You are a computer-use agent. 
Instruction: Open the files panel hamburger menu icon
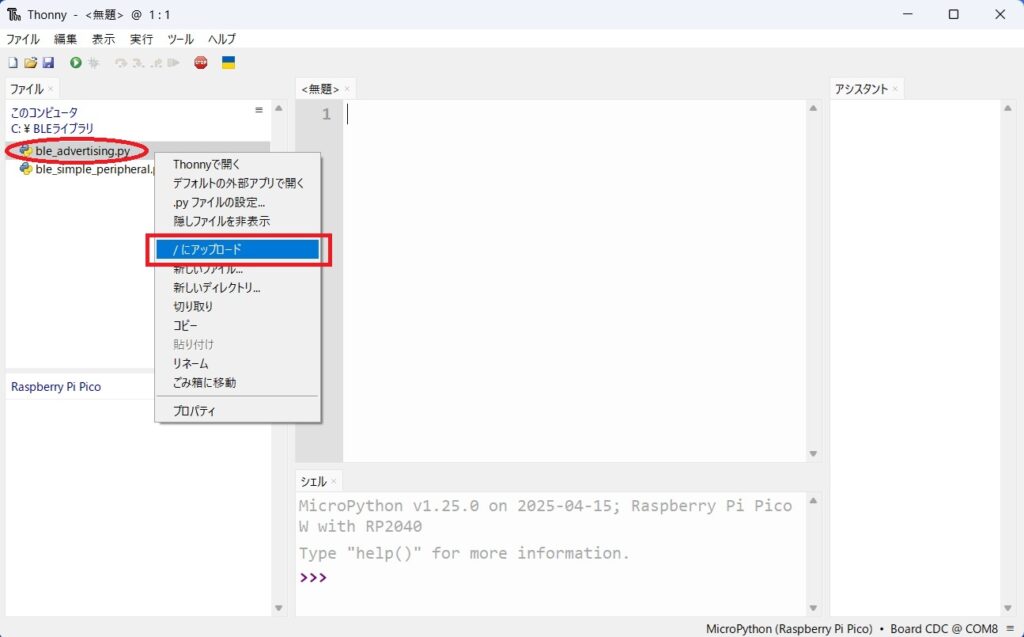coord(259,111)
